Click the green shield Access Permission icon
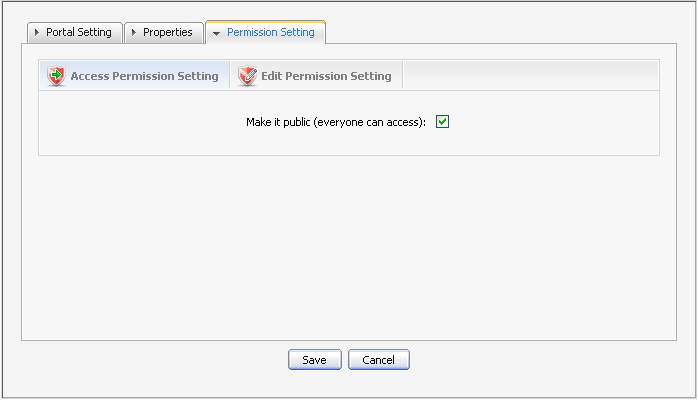This screenshot has height=400, width=698. click(56, 76)
